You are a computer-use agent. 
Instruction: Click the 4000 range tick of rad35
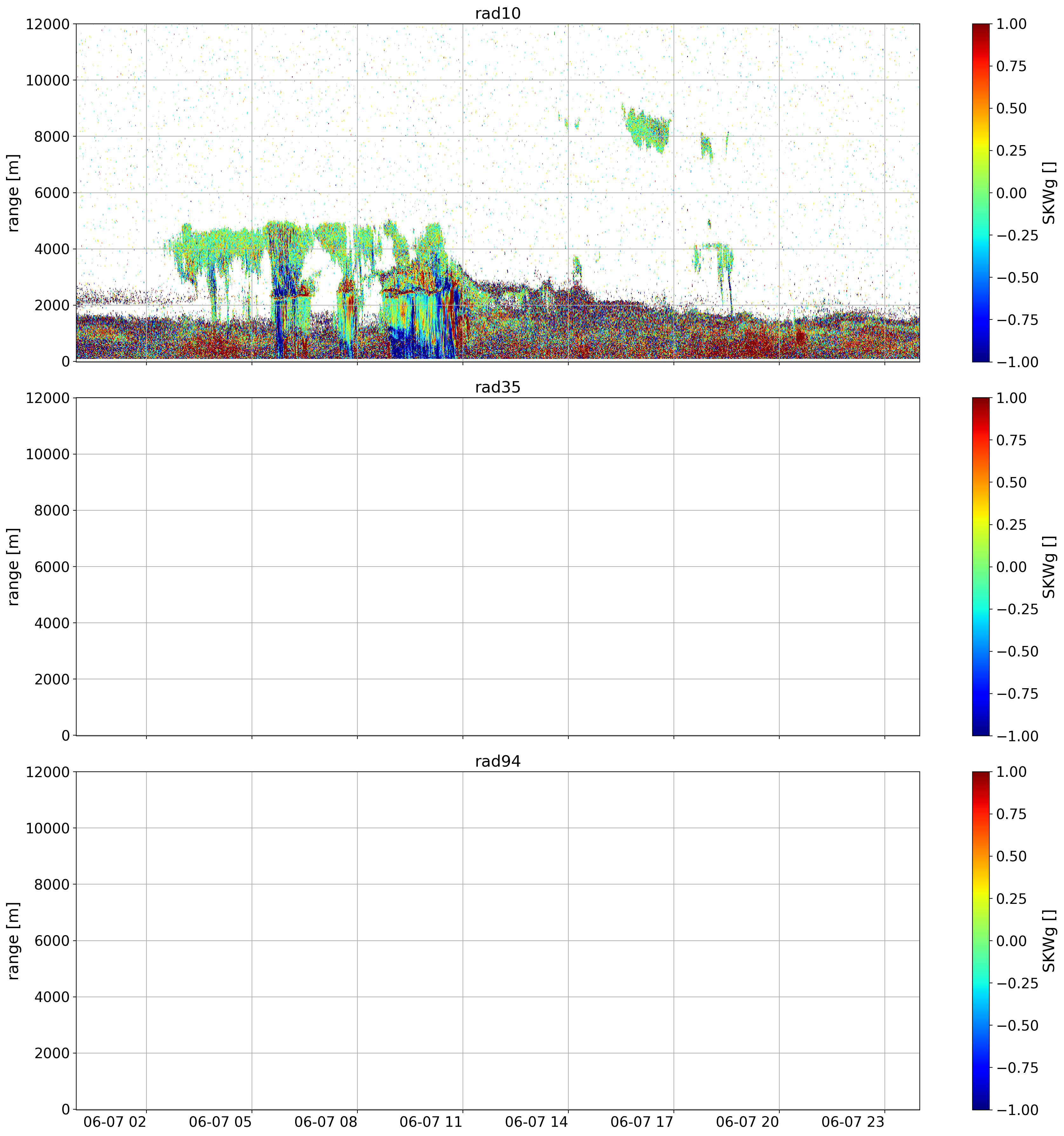tap(52, 623)
